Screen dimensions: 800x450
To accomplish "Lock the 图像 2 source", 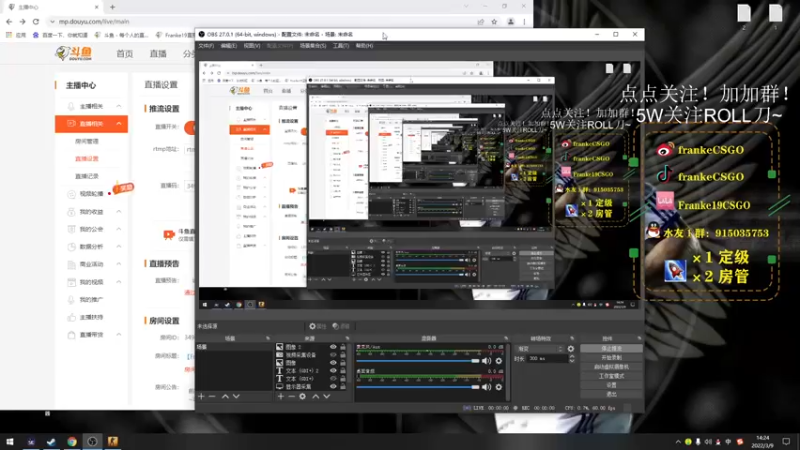I will coord(343,347).
